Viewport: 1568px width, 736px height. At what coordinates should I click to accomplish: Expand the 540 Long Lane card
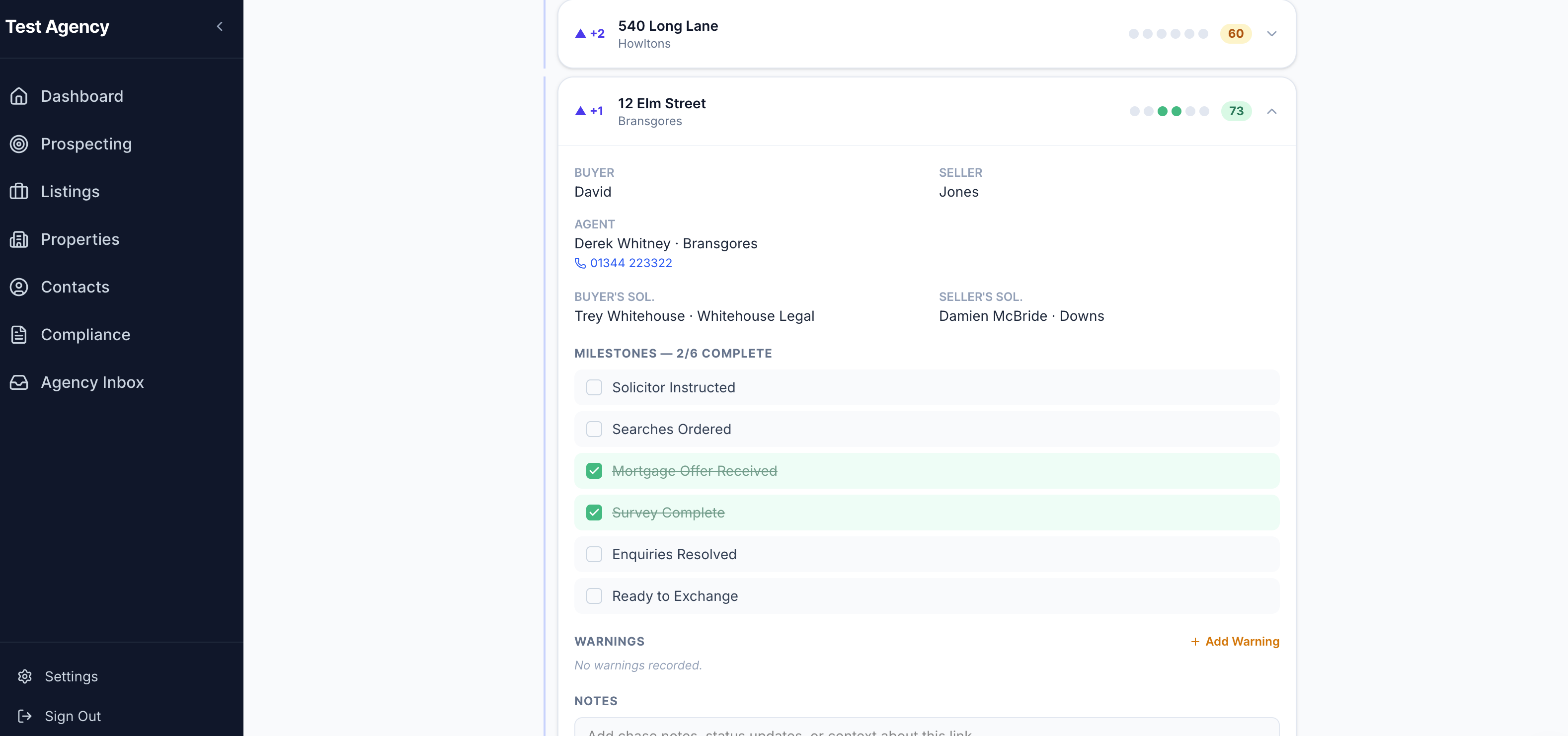coord(1271,33)
